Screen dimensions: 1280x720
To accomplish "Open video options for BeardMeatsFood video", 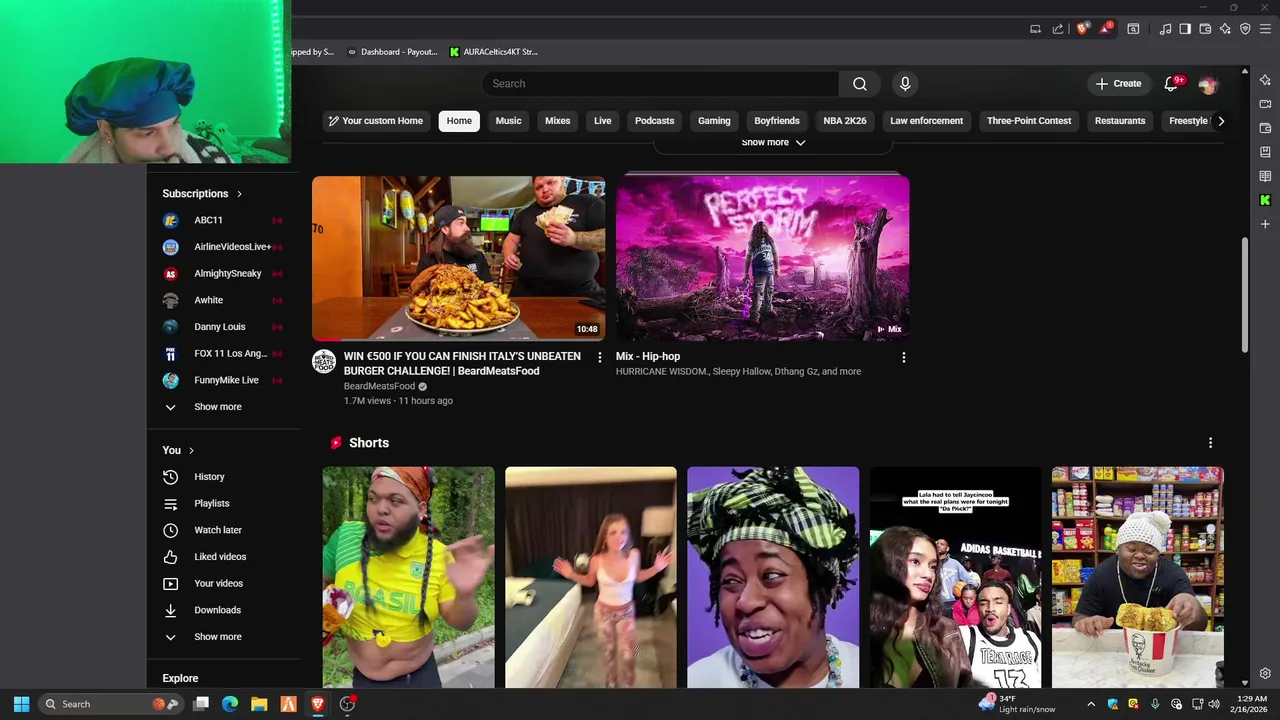I will 600,357.
